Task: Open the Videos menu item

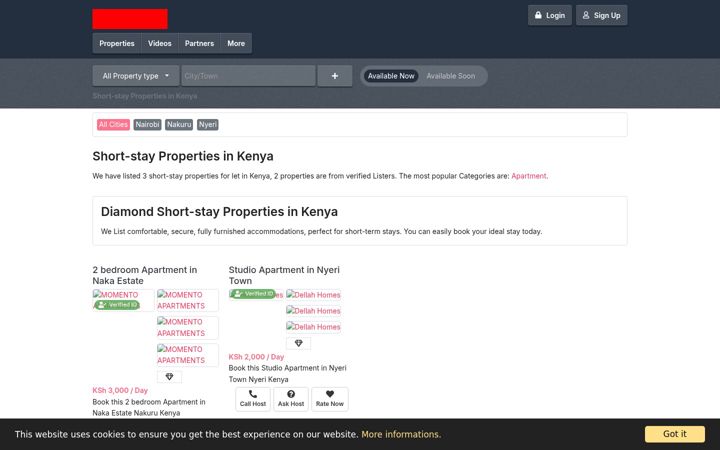Action: 159,43
